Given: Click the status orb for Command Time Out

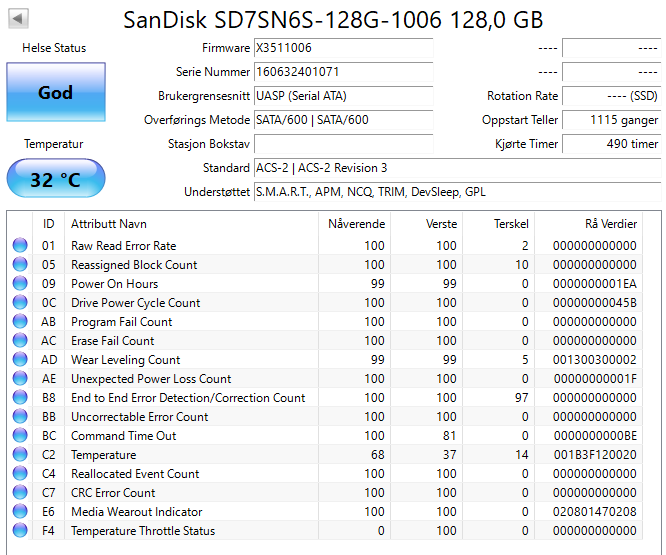Looking at the screenshot, I should click(x=20, y=436).
